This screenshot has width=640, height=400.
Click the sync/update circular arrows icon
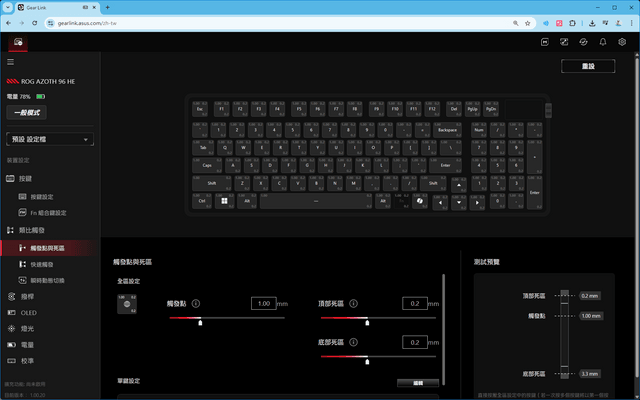tap(583, 42)
